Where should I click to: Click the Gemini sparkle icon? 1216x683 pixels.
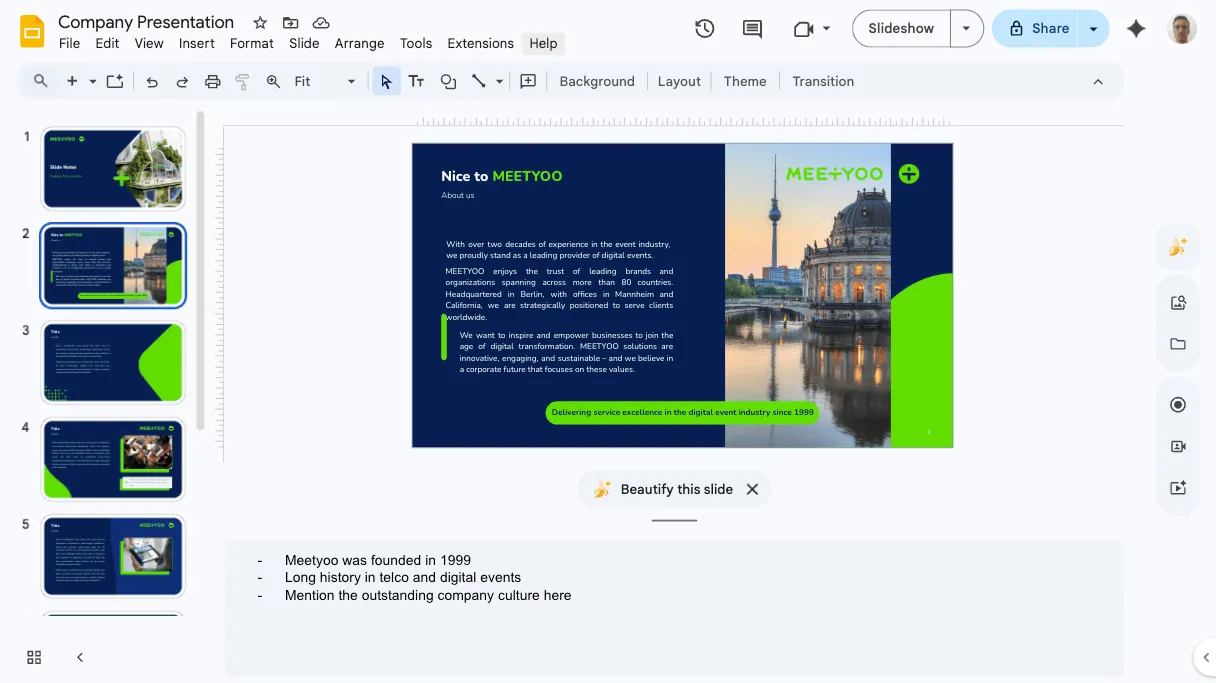(x=1136, y=29)
